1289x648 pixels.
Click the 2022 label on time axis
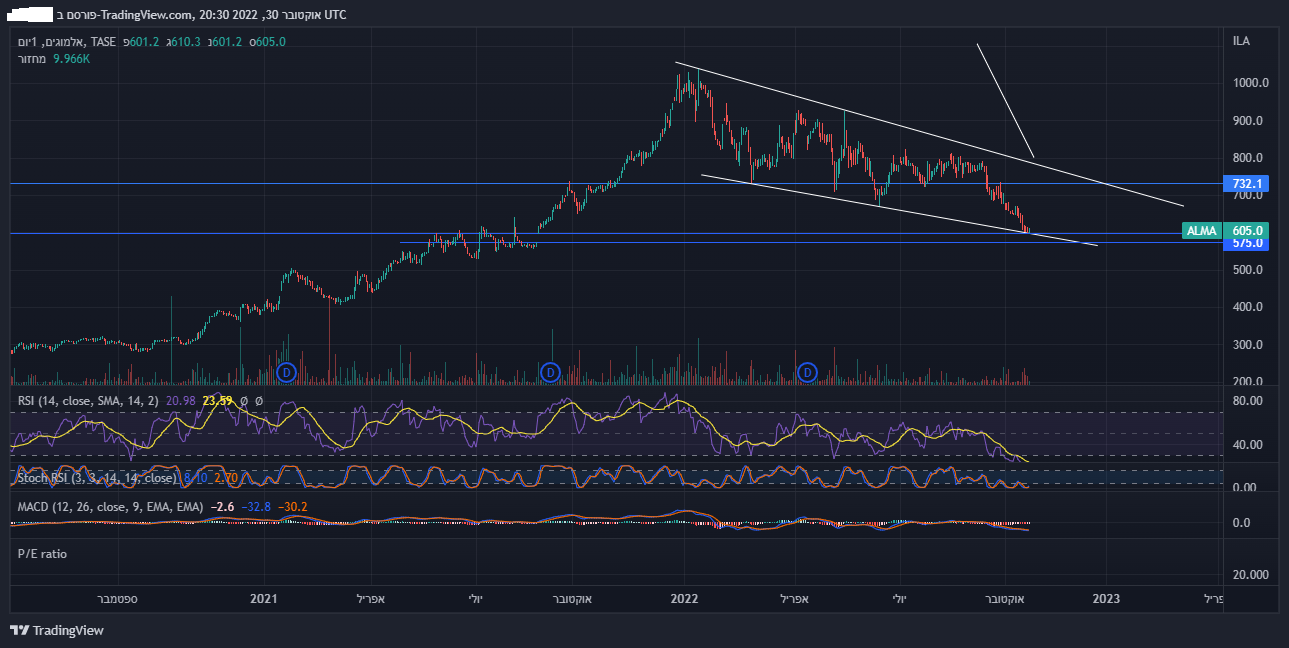click(x=684, y=599)
